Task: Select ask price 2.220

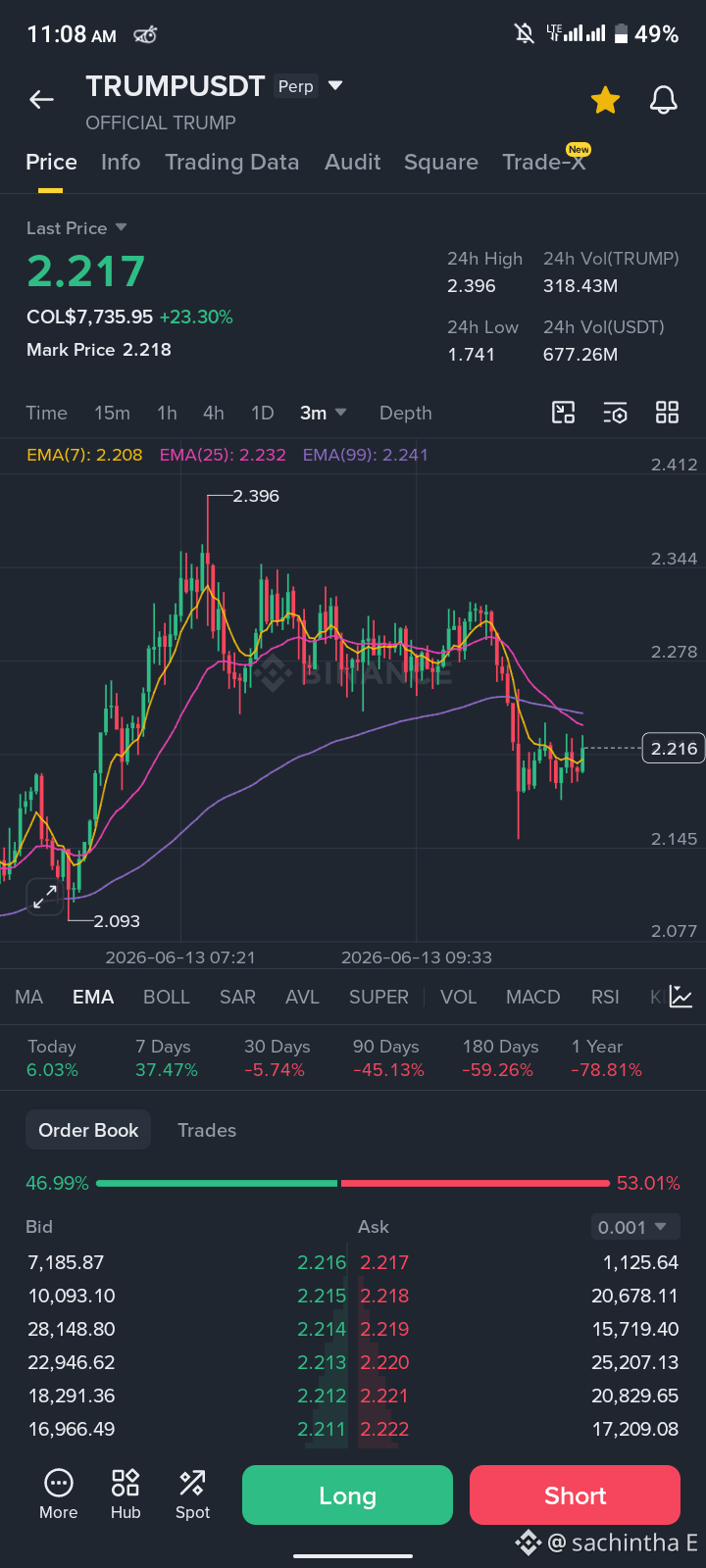Action: pyautogui.click(x=384, y=1362)
